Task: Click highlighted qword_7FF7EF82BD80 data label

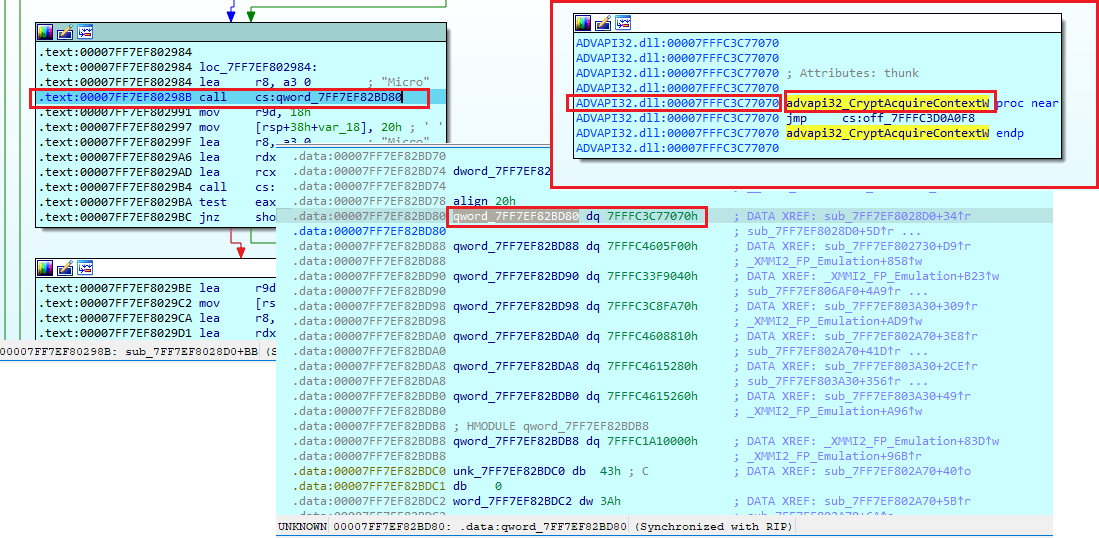Action: [516, 216]
